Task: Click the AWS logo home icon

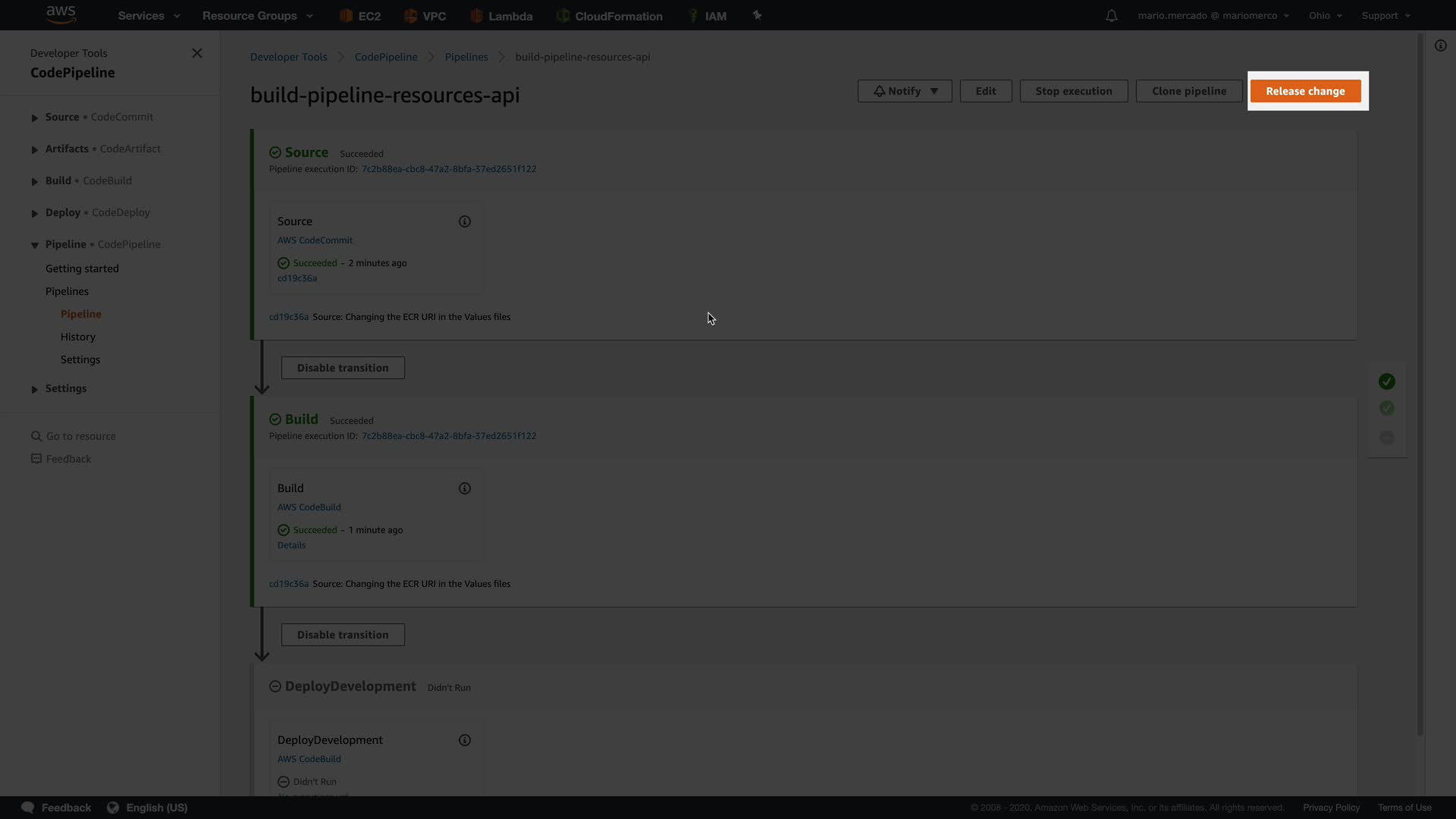Action: tap(61, 14)
